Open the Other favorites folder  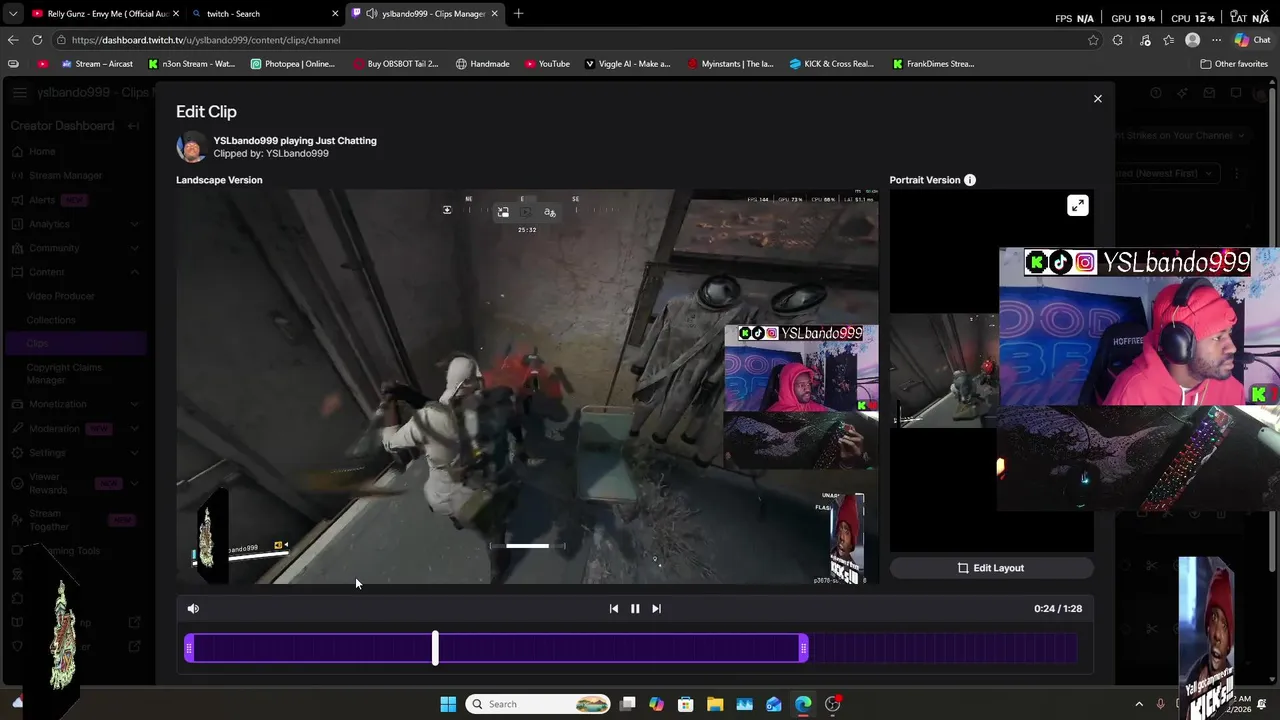[1234, 64]
